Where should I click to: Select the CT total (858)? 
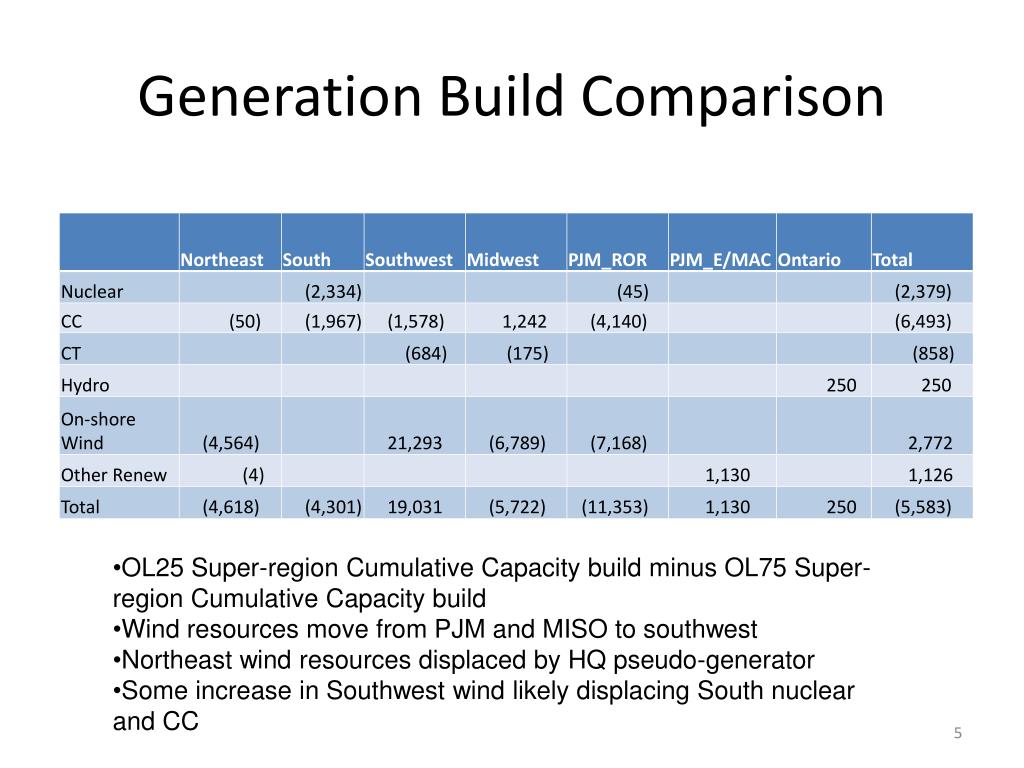pyautogui.click(x=933, y=354)
